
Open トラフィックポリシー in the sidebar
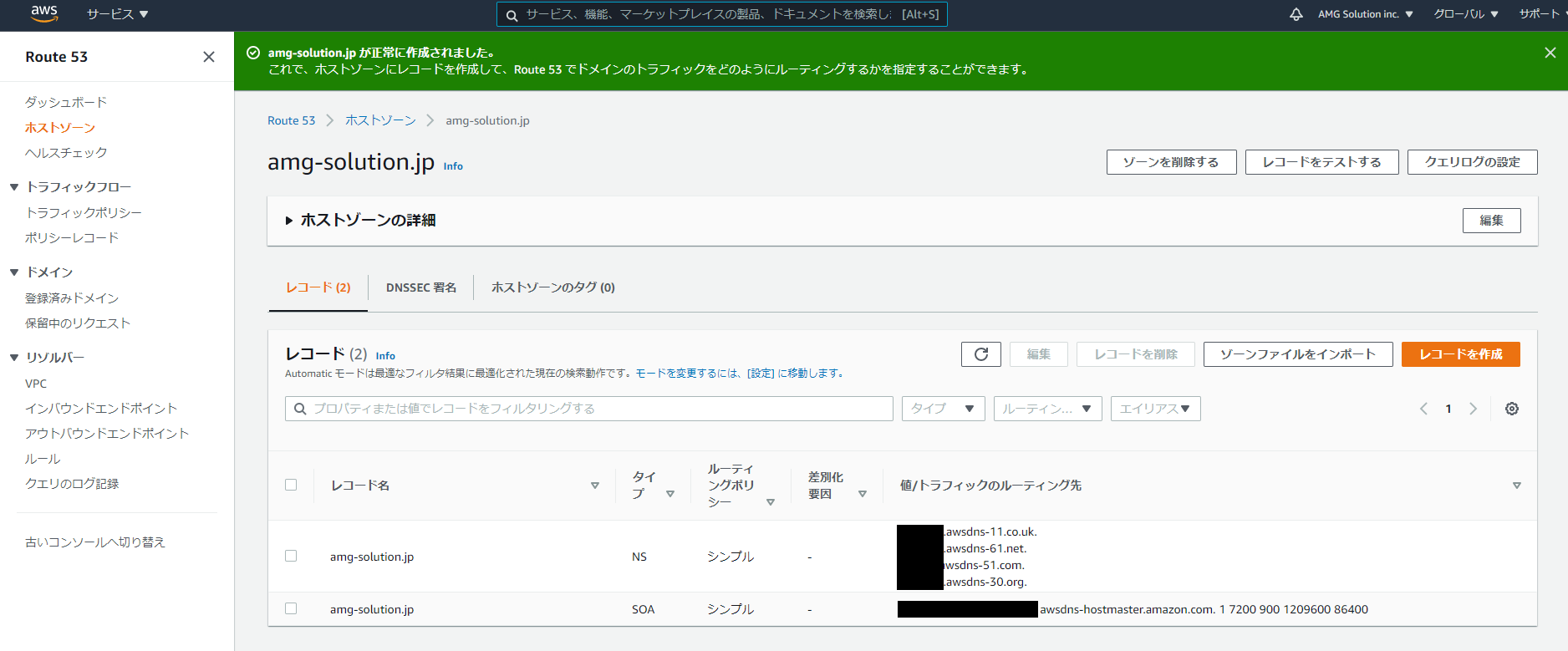pos(84,213)
